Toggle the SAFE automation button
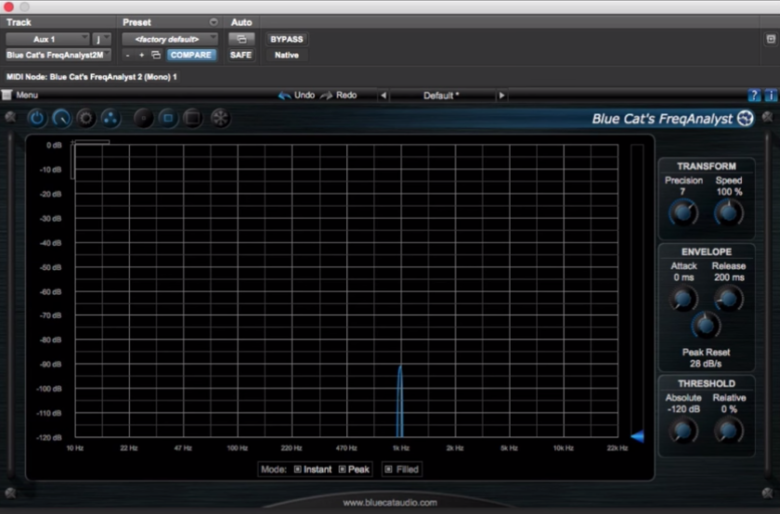The image size is (780, 514). click(x=241, y=55)
